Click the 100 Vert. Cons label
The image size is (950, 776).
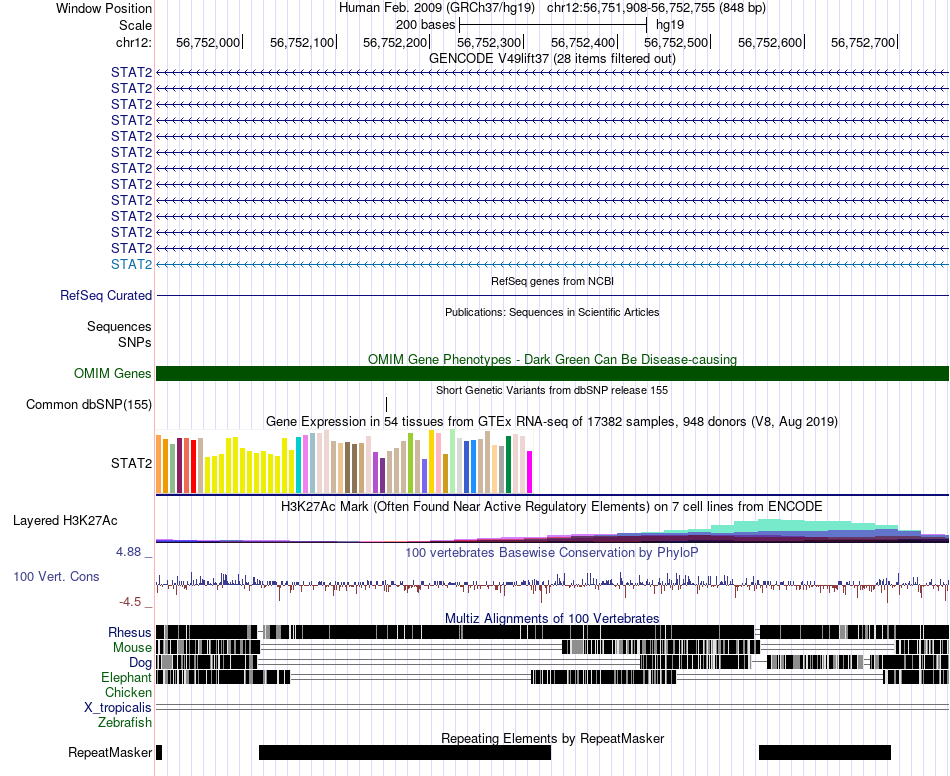(x=56, y=577)
